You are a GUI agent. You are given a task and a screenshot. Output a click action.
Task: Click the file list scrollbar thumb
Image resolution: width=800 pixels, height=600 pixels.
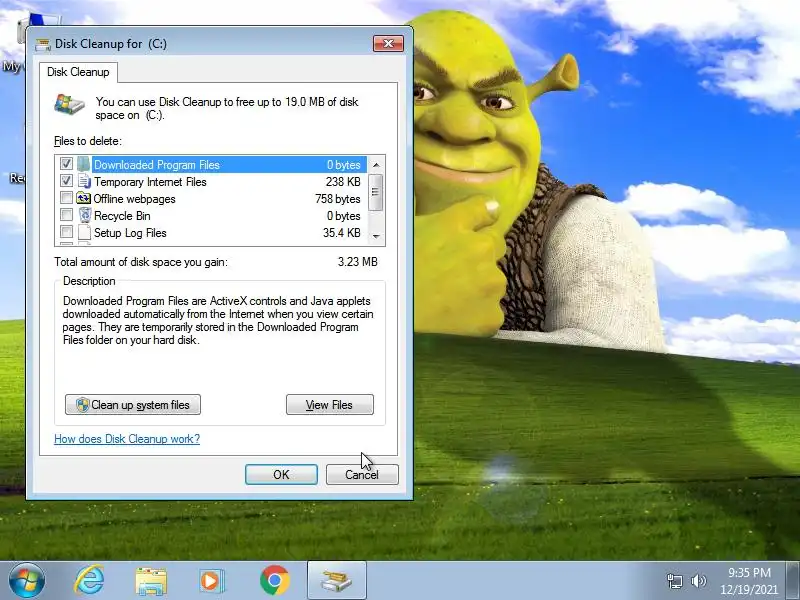click(x=376, y=192)
